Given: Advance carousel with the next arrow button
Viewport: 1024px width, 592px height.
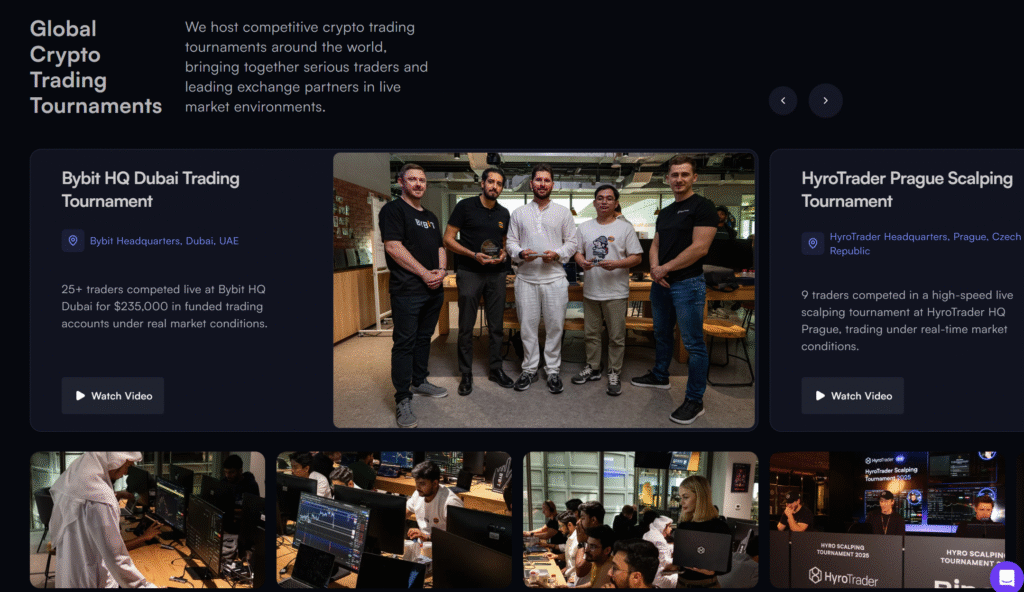Looking at the screenshot, I should coord(825,101).
